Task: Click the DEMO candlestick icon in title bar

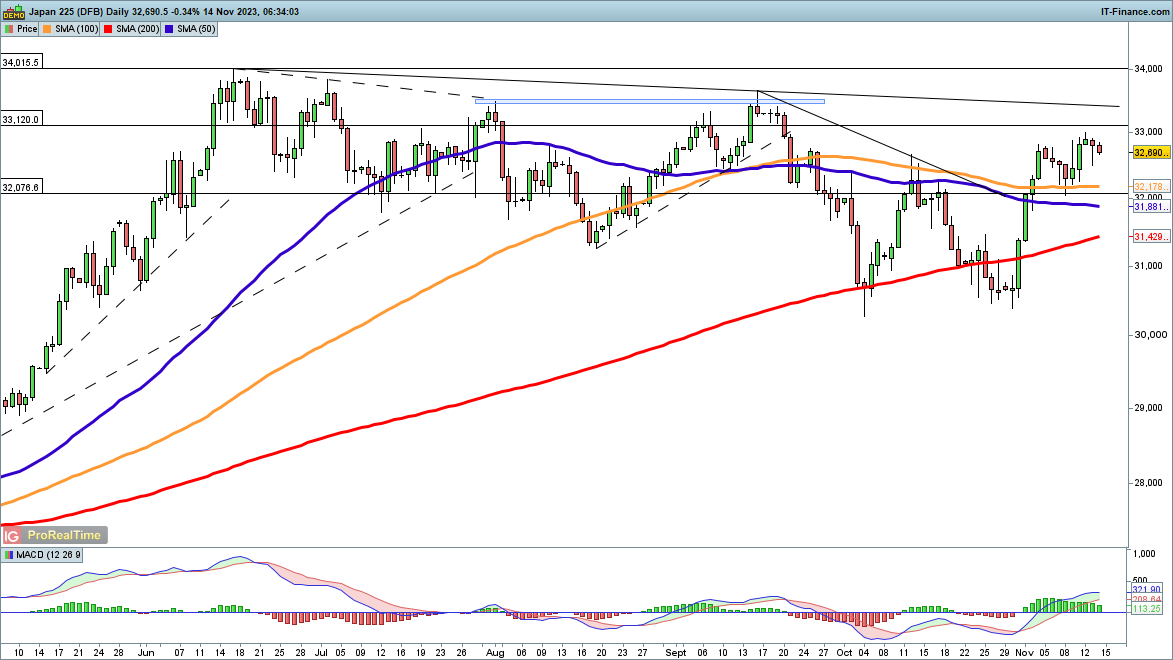Action: (x=13, y=12)
